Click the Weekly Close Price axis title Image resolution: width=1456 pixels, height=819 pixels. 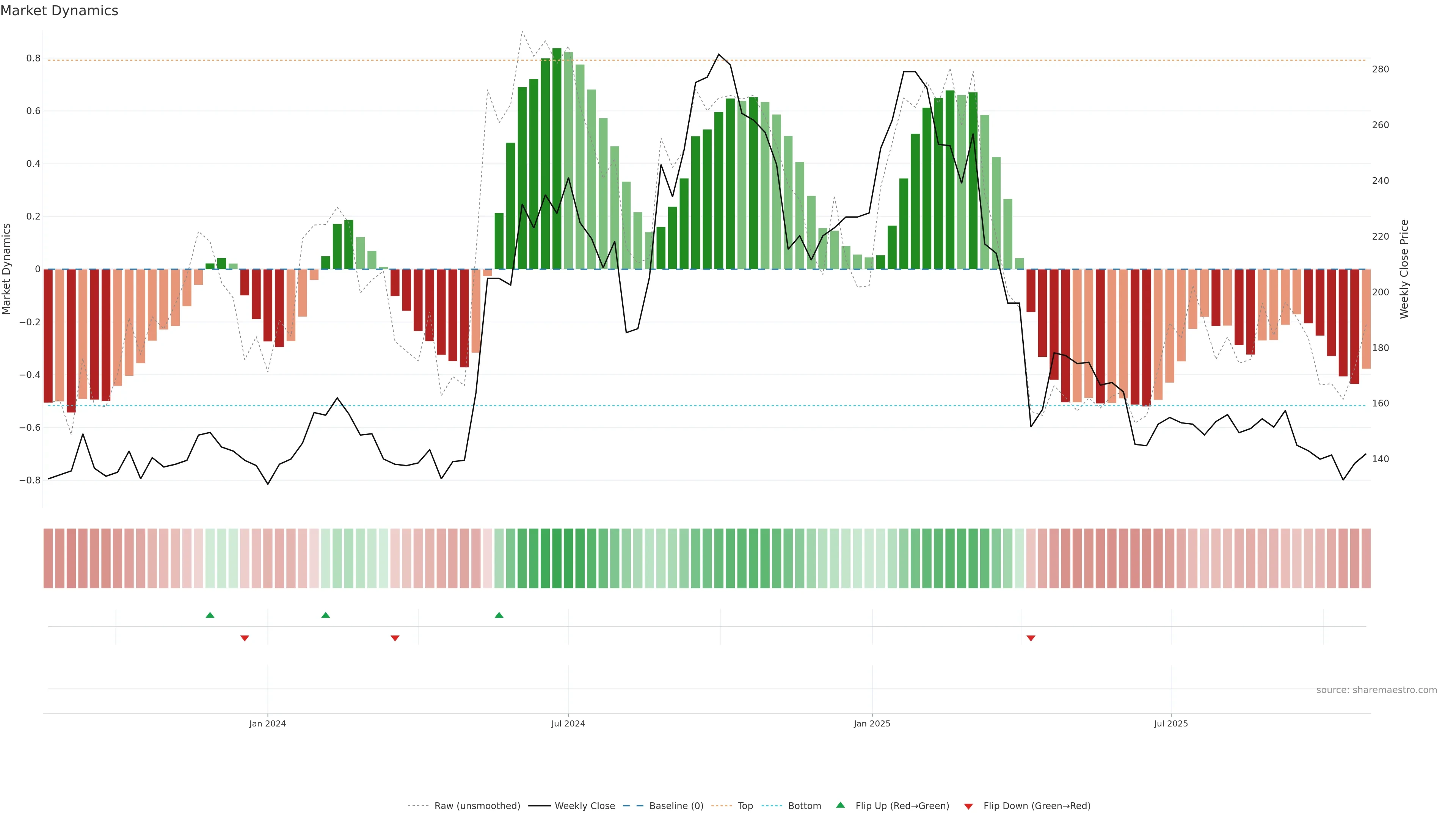(x=1404, y=269)
